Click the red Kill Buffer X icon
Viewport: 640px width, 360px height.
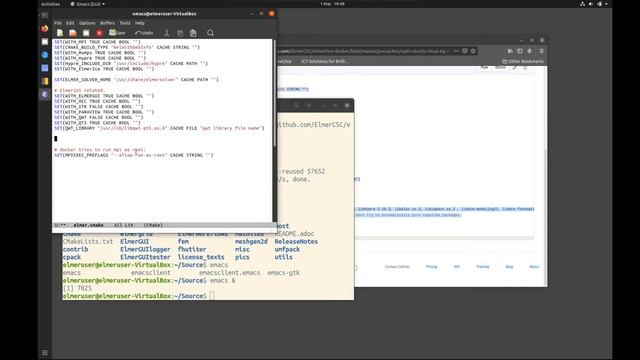(x=99, y=33)
